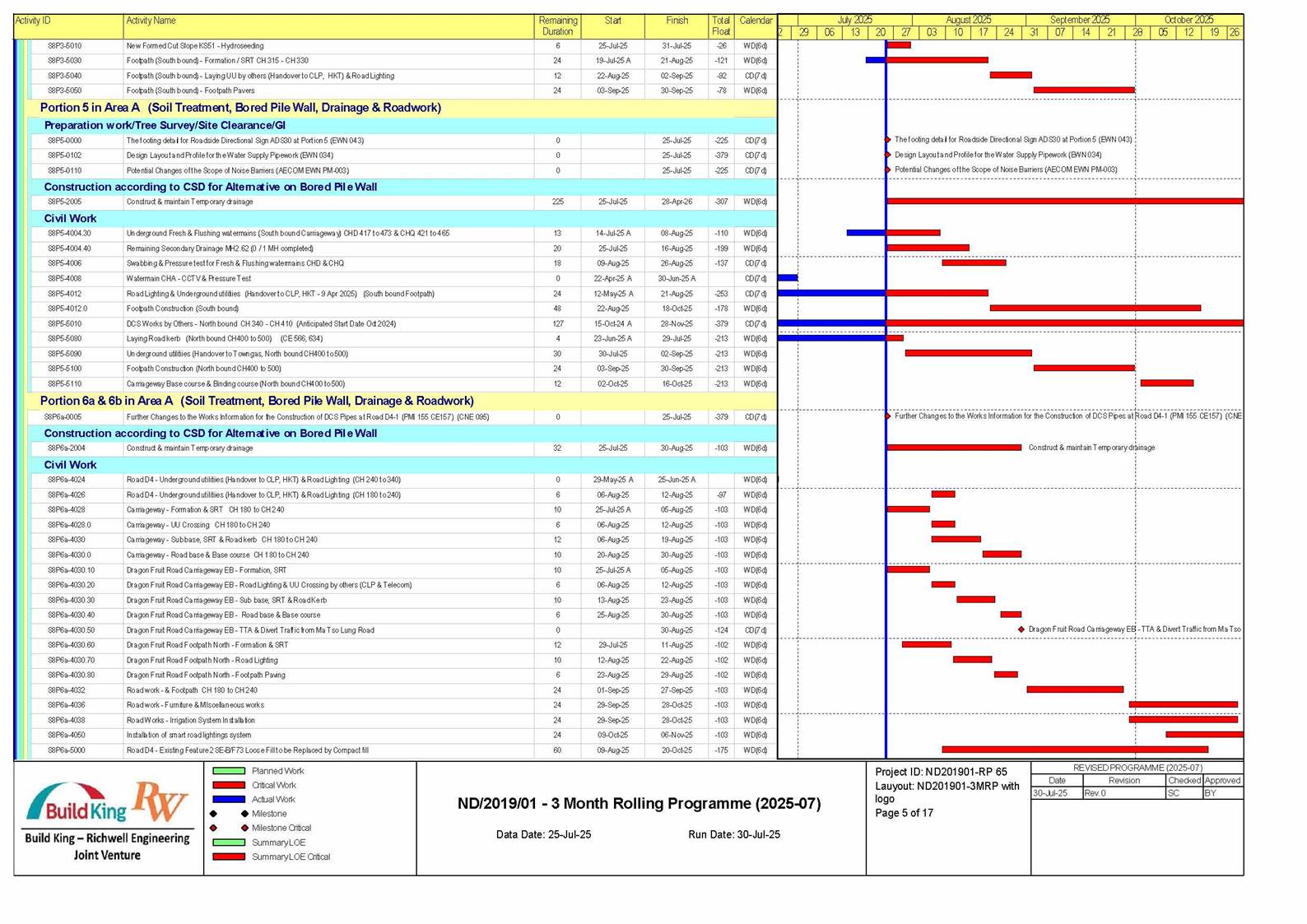
Task: Select the August 2025 timeline header
Action: click(969, 20)
